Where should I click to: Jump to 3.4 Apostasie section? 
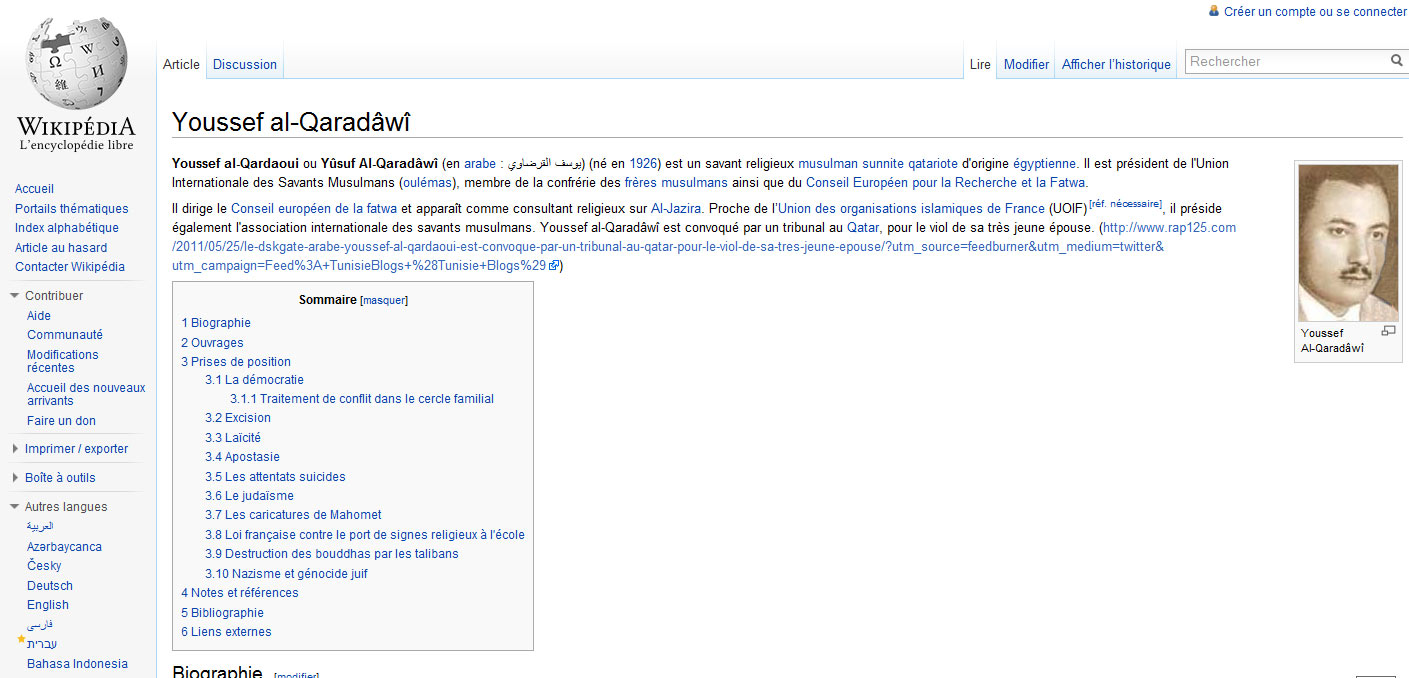click(x=243, y=457)
